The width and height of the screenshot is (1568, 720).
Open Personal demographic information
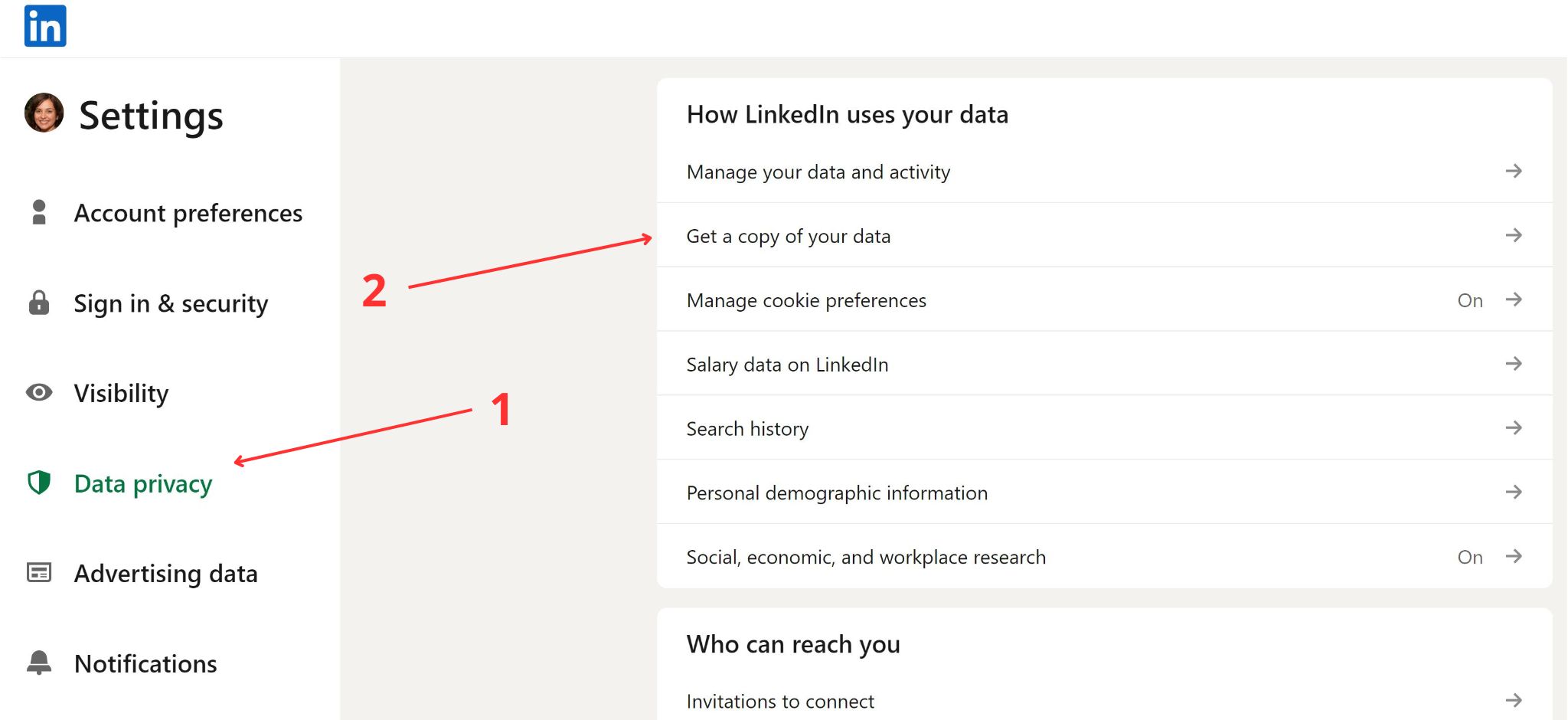point(837,493)
